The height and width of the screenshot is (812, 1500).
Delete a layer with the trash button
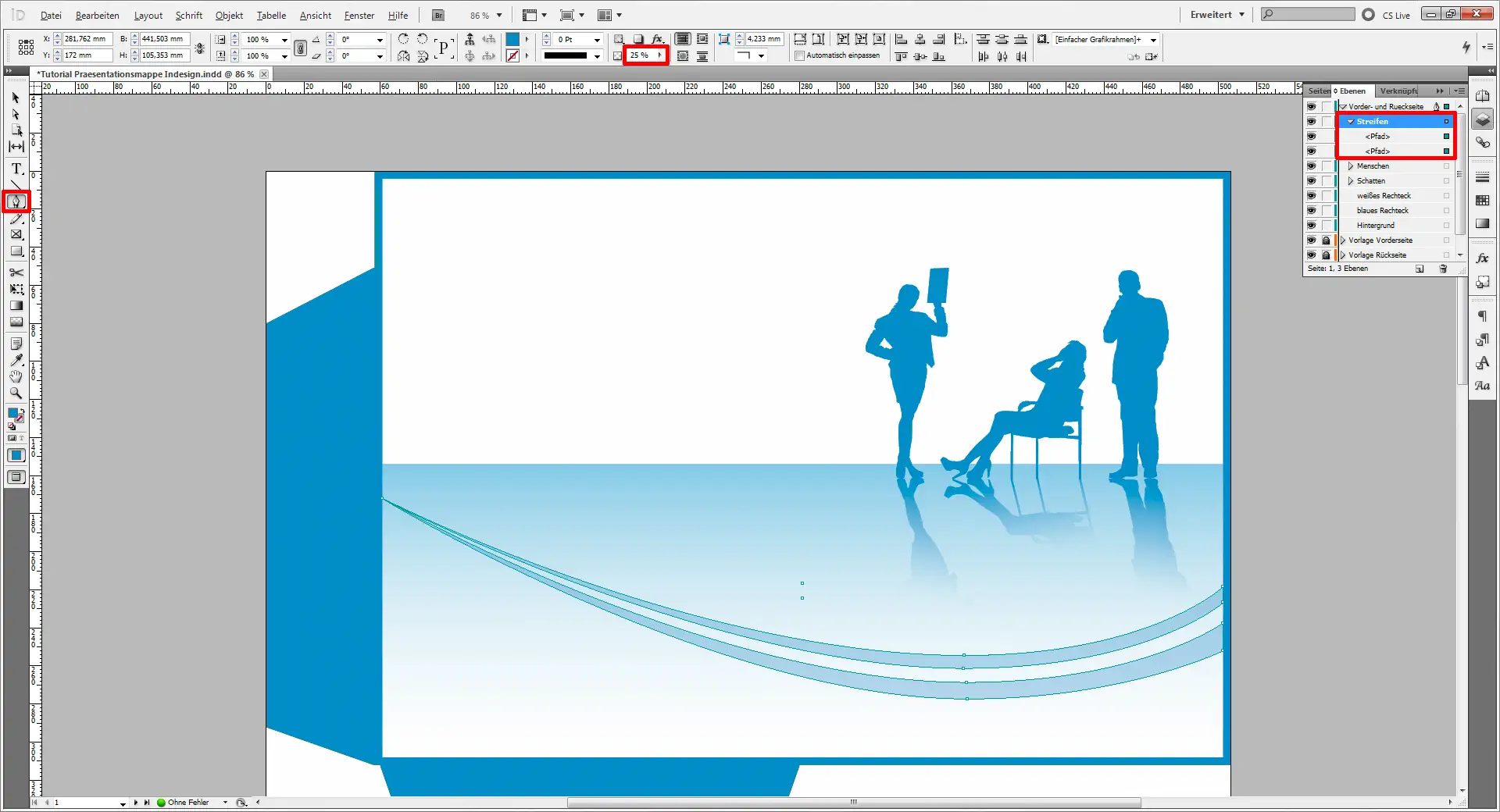point(1442,269)
